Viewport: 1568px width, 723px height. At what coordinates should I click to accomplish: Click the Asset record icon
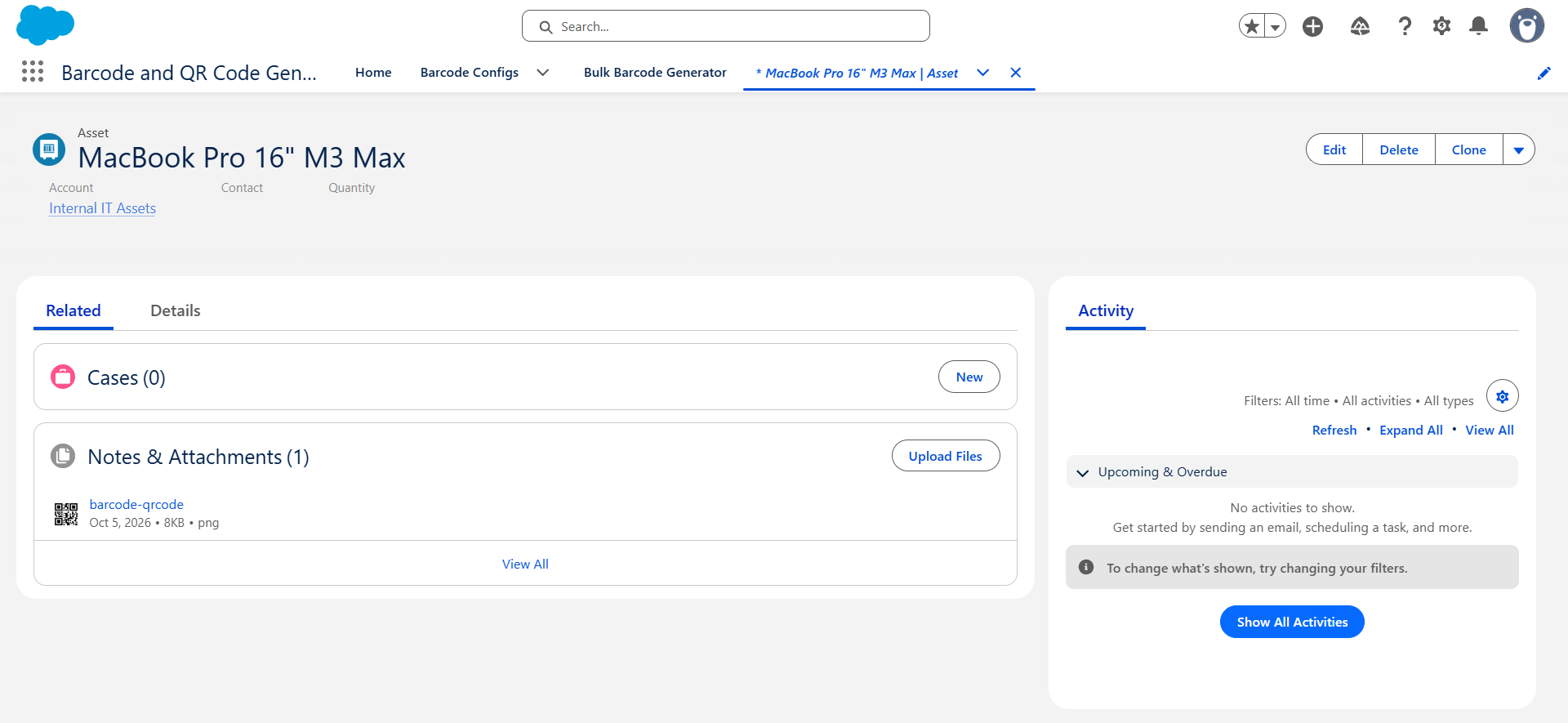coord(49,149)
